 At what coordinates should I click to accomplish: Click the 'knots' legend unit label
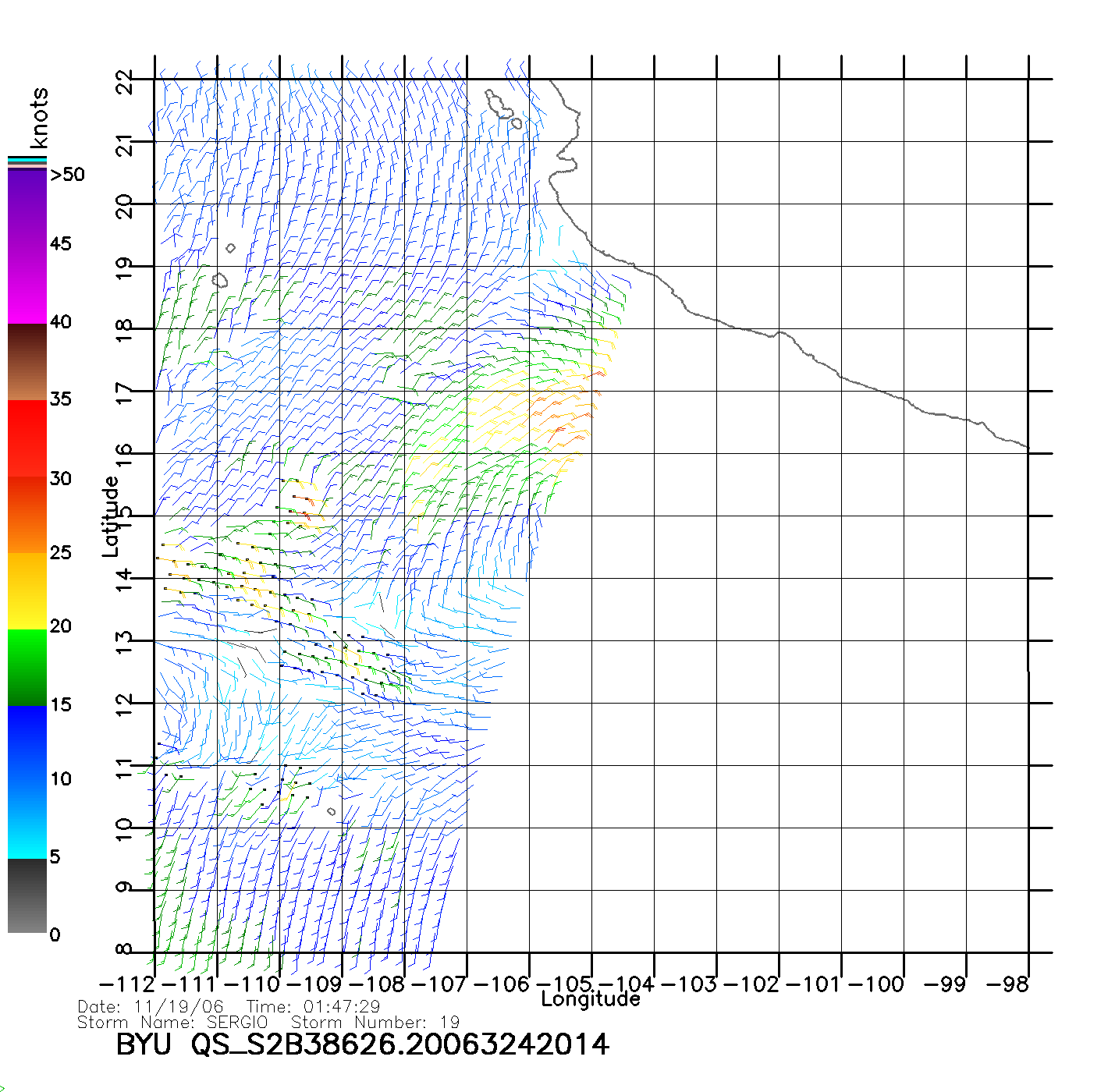(x=39, y=118)
